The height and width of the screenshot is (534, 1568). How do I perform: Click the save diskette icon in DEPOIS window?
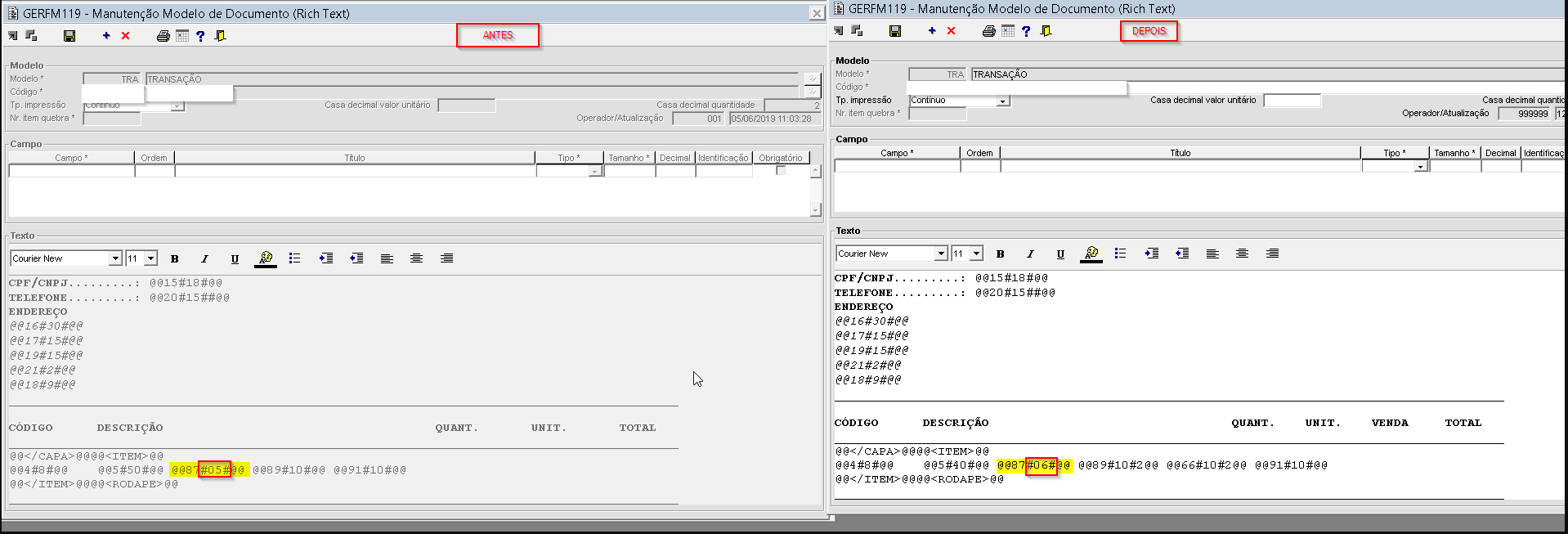pos(895,31)
